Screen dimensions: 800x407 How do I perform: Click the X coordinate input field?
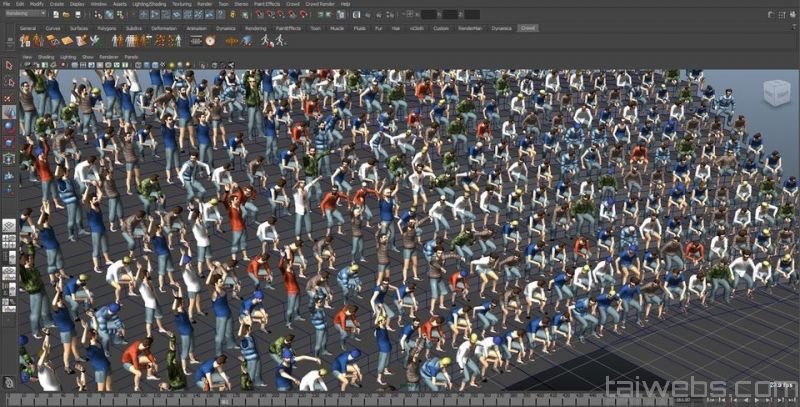click(x=428, y=15)
